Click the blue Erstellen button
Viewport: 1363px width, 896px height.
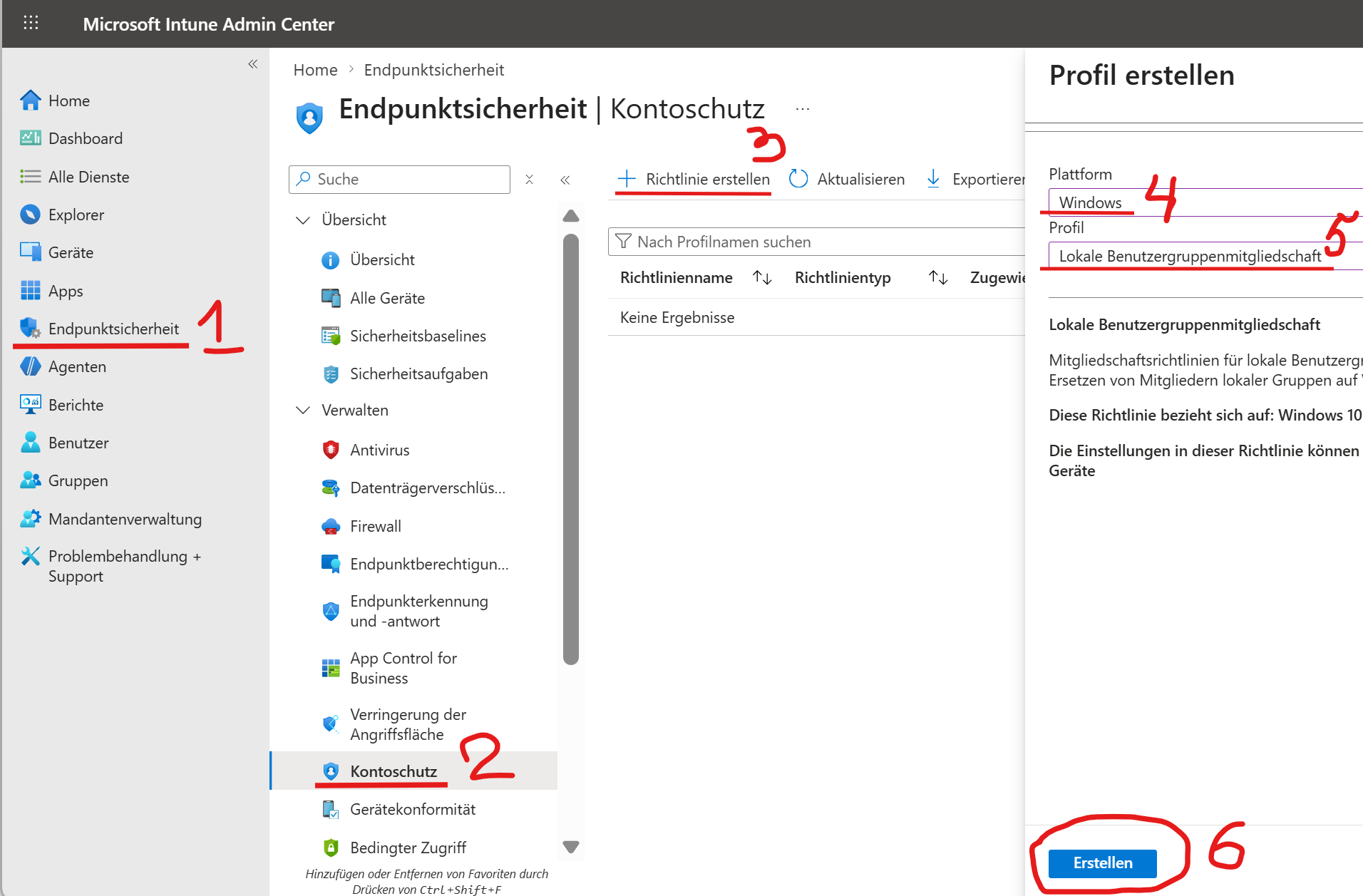1102,863
